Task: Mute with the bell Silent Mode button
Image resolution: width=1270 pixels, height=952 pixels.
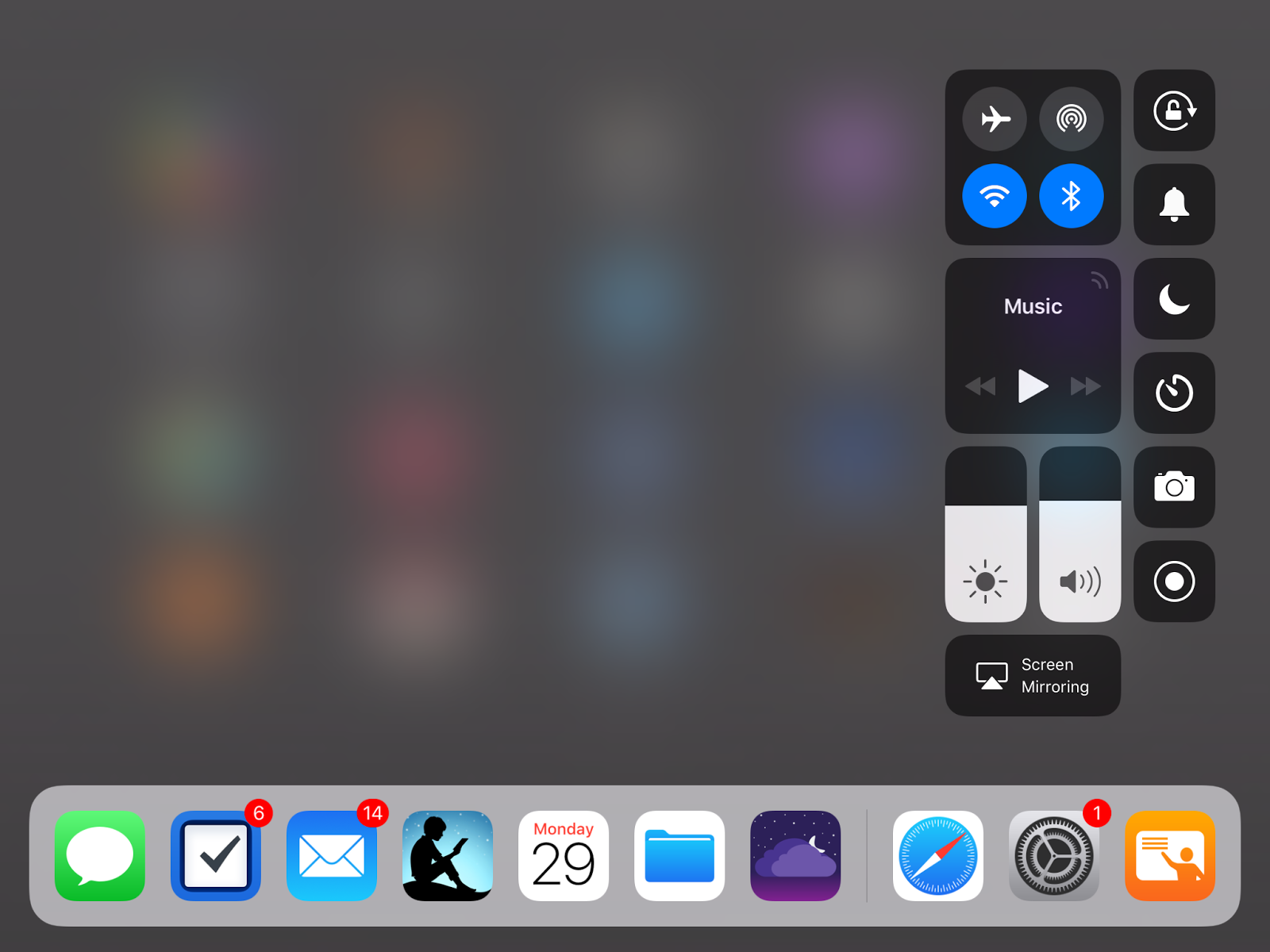Action: click(1175, 205)
